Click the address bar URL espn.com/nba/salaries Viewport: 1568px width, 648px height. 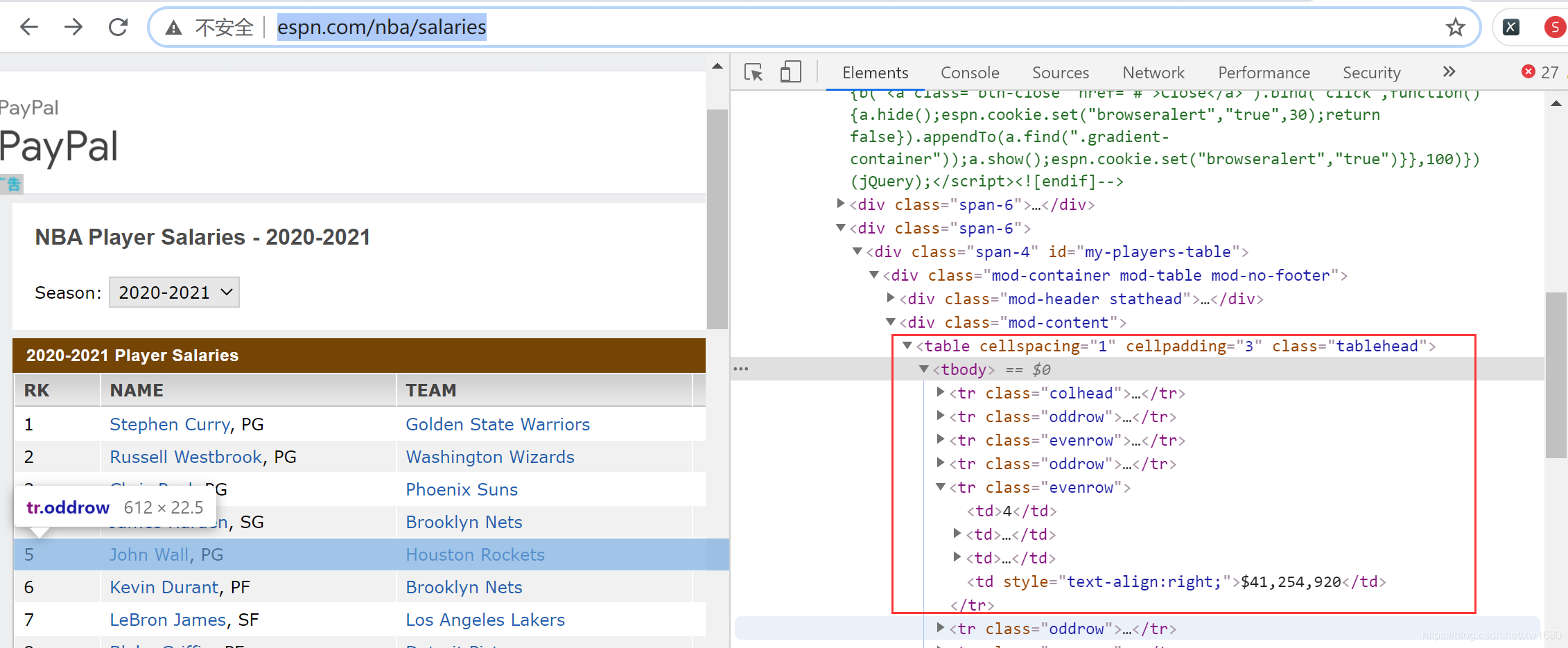pos(382,27)
